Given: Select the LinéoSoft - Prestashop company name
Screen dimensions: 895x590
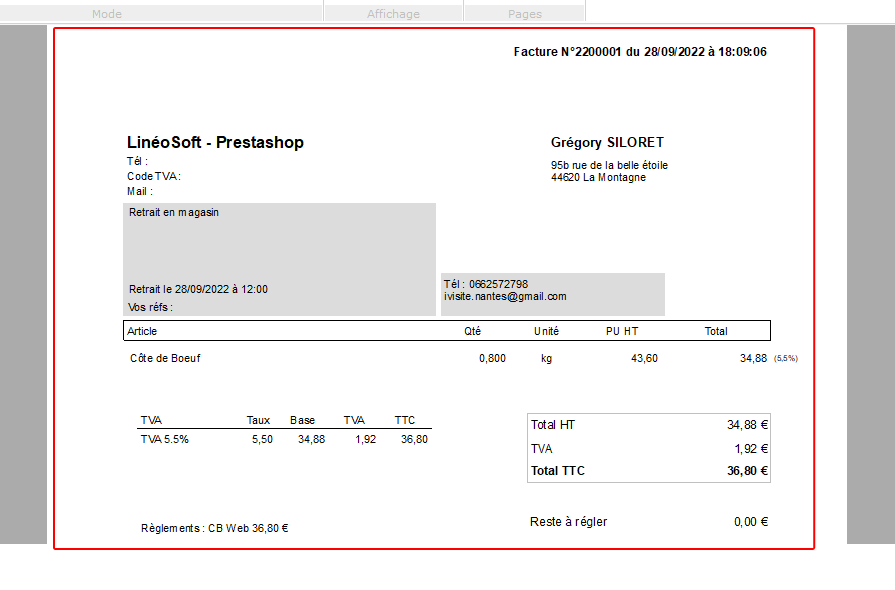Looking at the screenshot, I should pos(215,143).
